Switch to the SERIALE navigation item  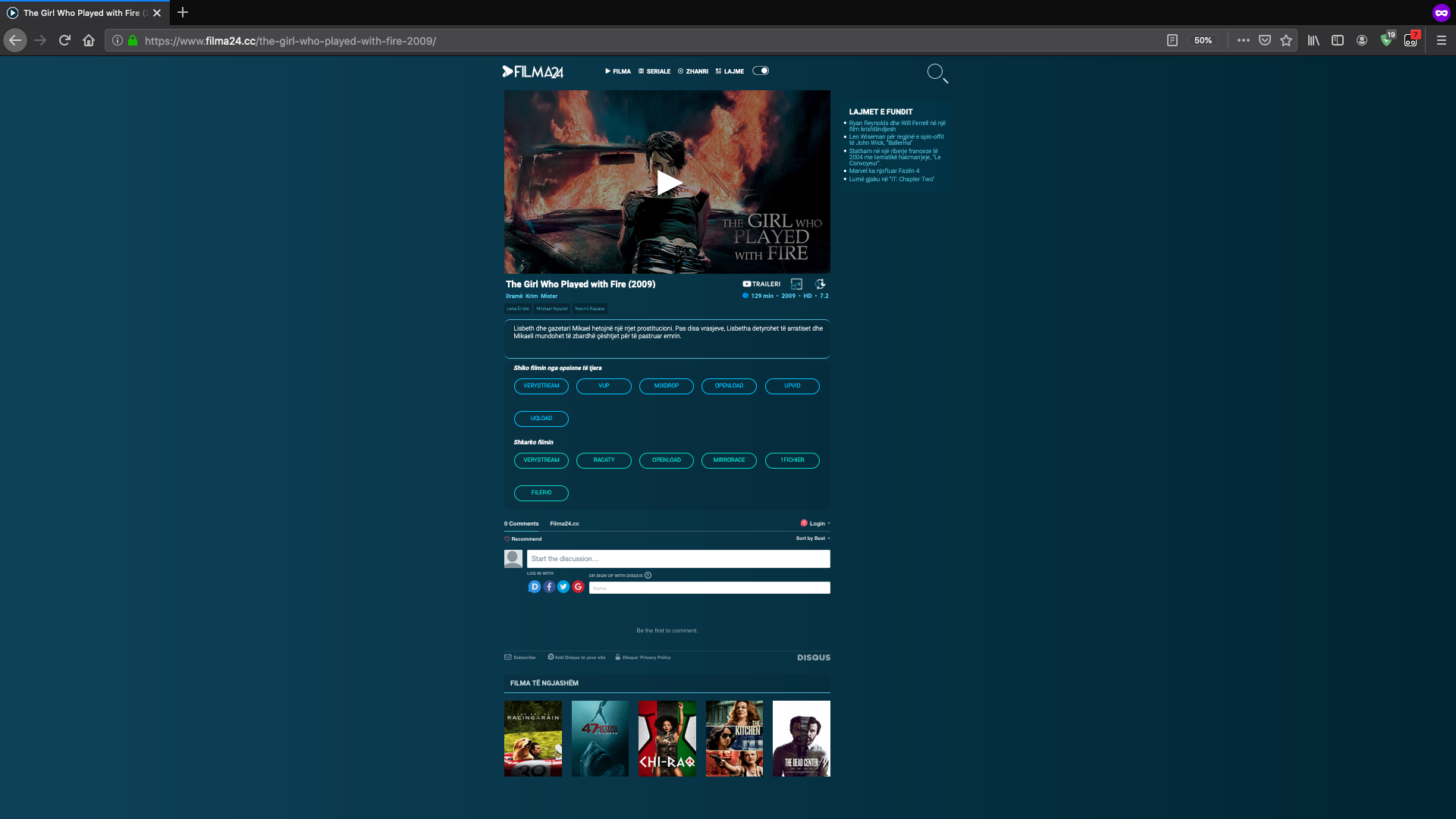[654, 71]
